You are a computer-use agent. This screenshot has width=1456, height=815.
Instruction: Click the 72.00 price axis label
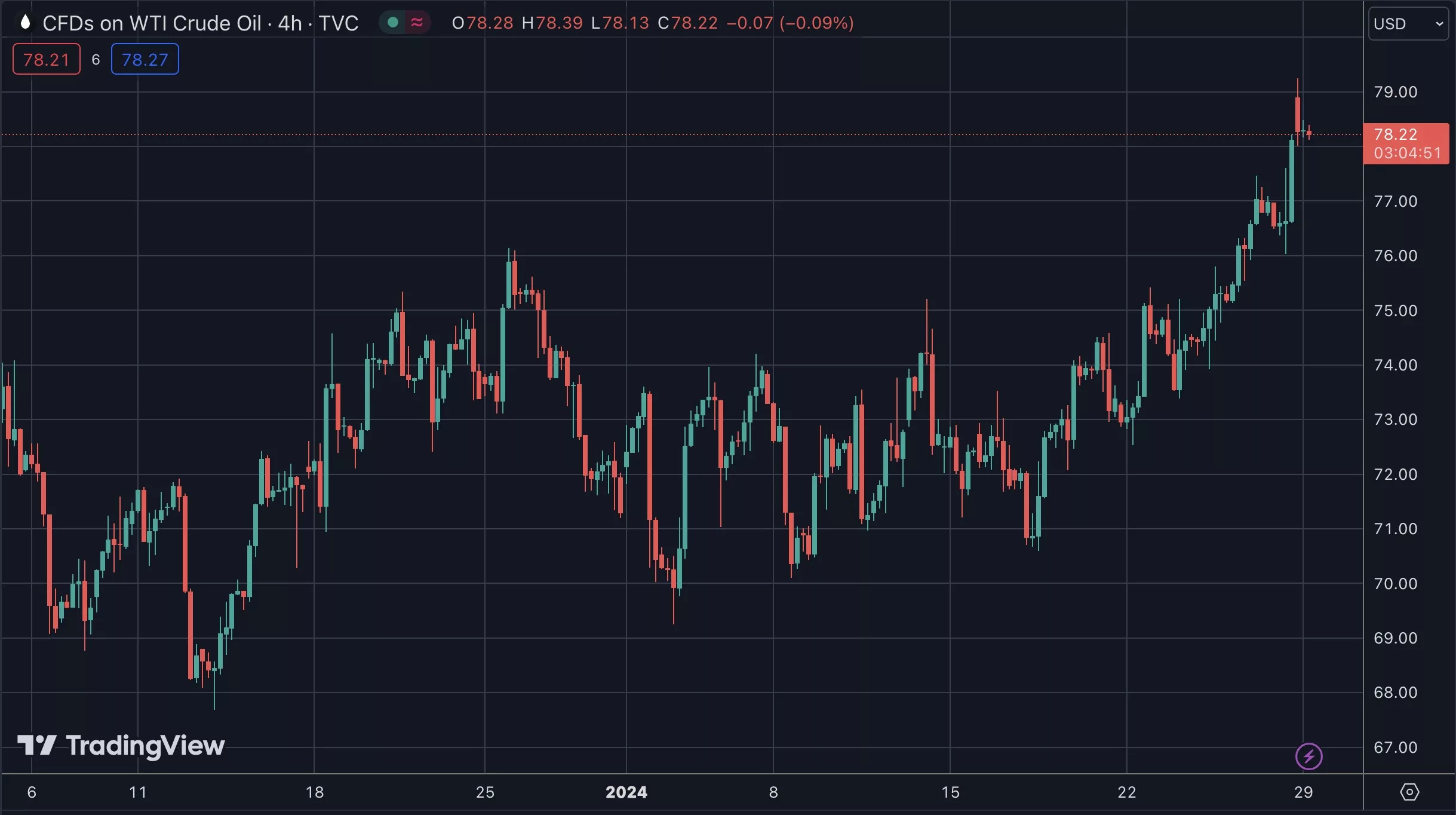tap(1396, 474)
